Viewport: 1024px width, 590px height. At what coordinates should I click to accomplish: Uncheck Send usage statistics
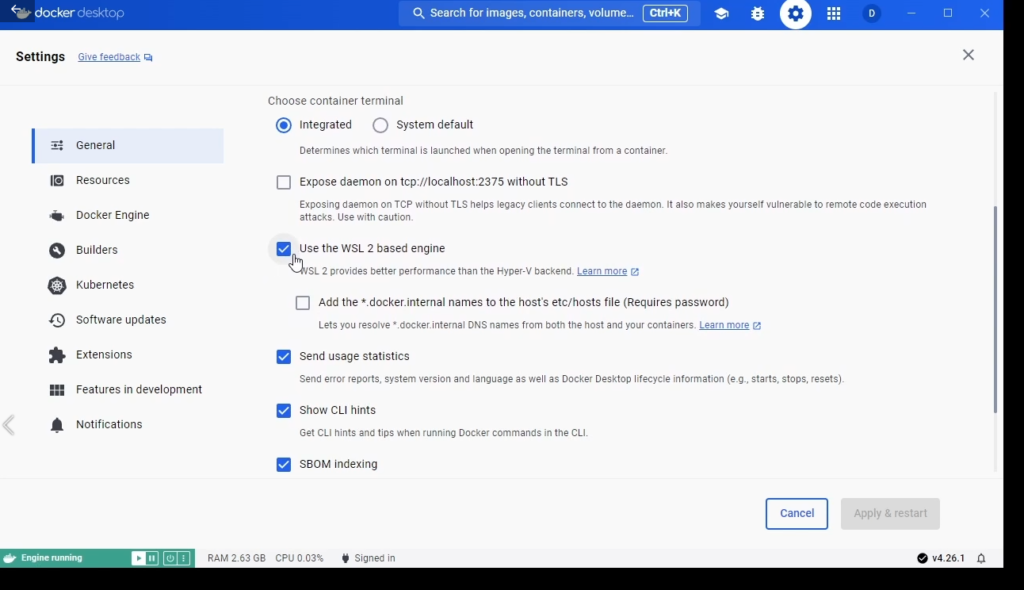(x=283, y=356)
